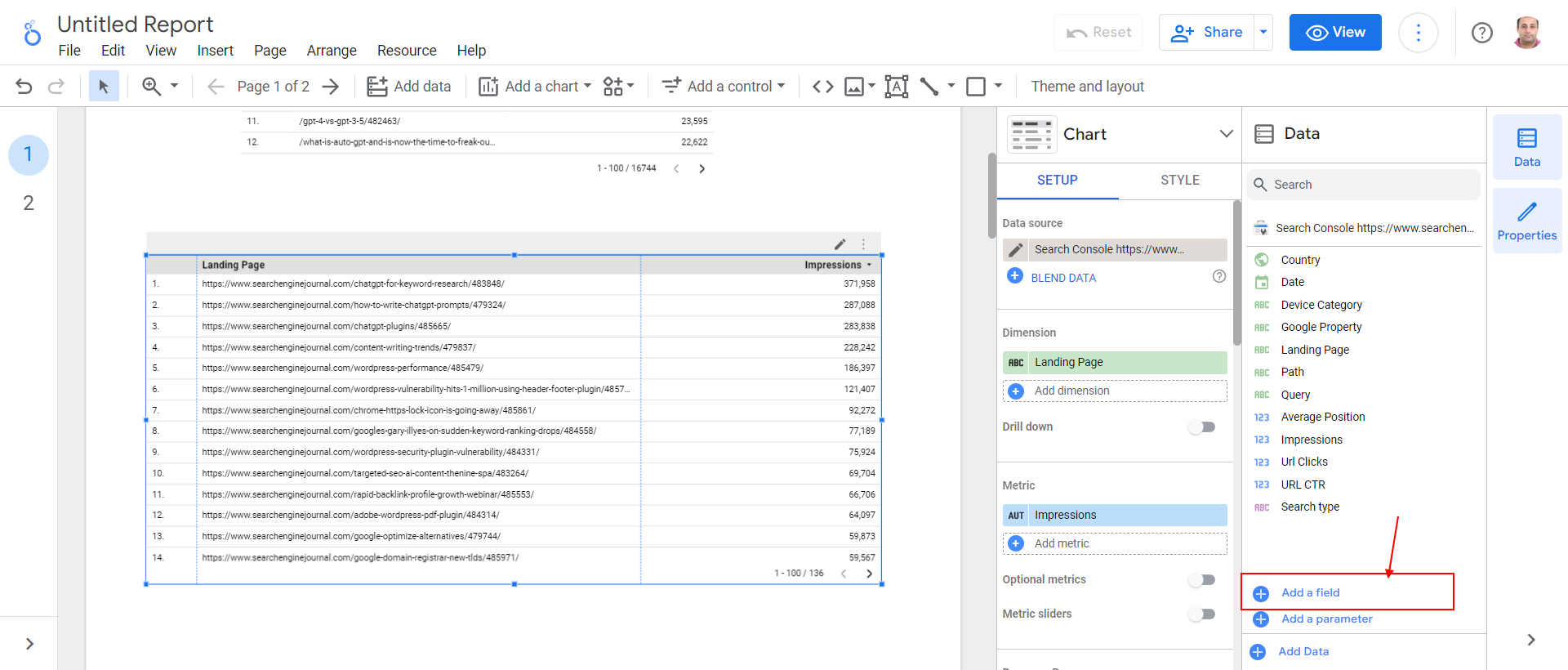Image resolution: width=1568 pixels, height=670 pixels.
Task: Click the URL embed code icon
Action: (823, 86)
